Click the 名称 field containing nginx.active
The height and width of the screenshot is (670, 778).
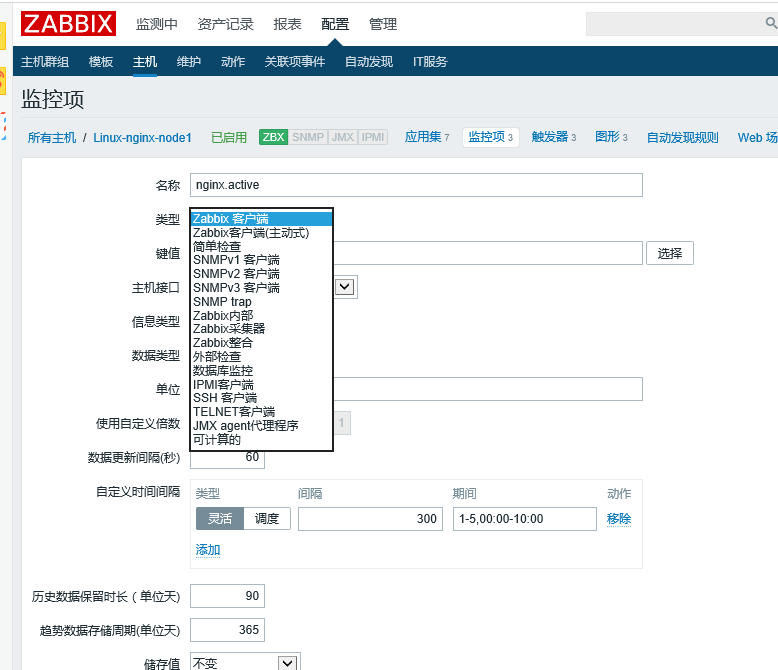(416, 185)
